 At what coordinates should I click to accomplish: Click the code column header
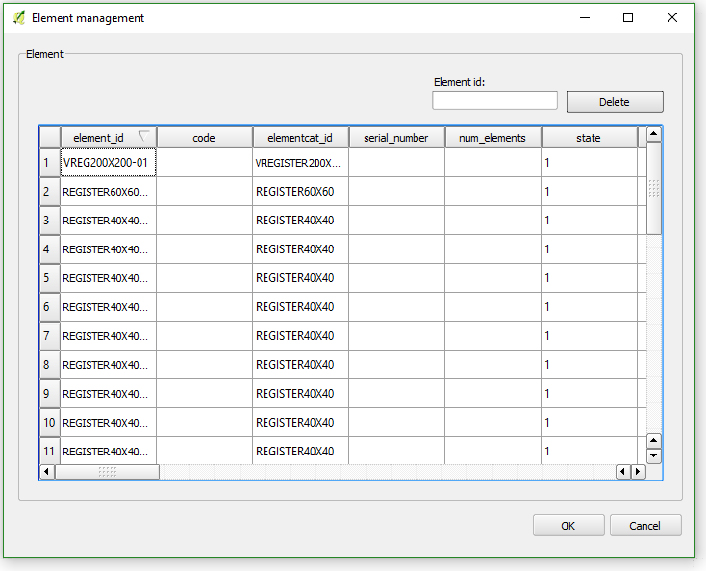pos(204,138)
